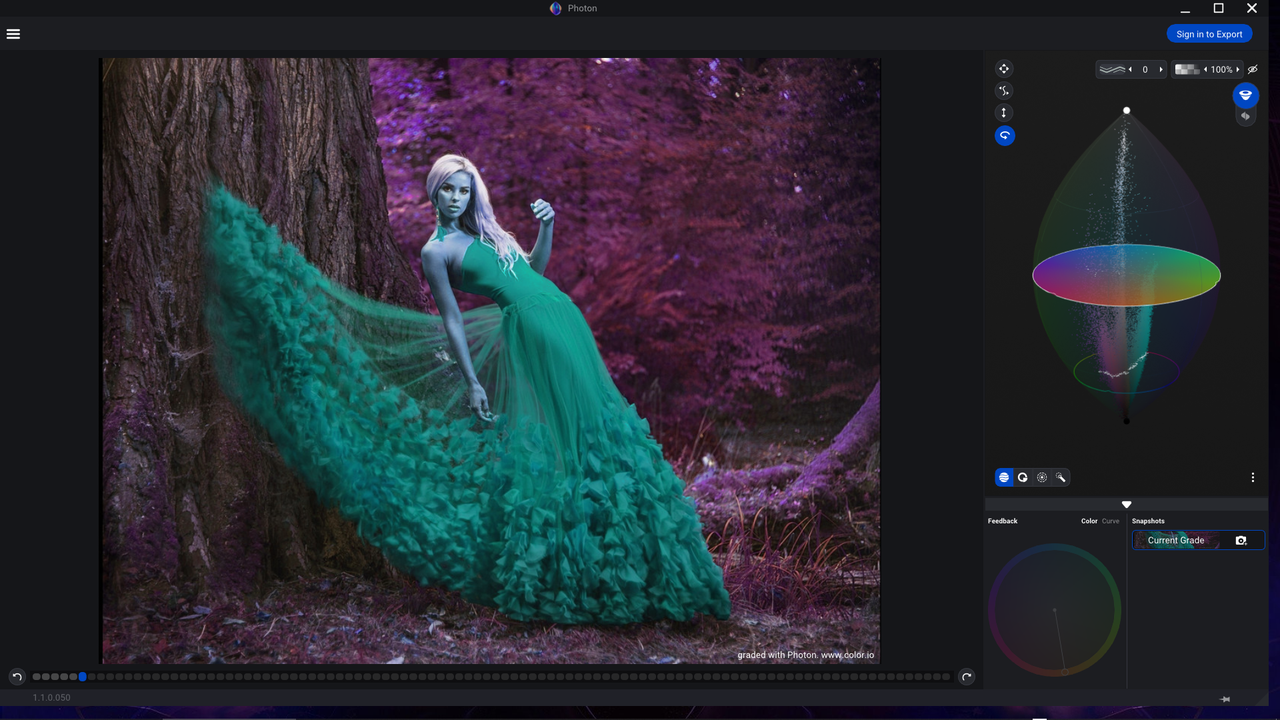This screenshot has width=1280, height=720.
Task: Click the smoothing value 0 field
Action: click(x=1145, y=70)
